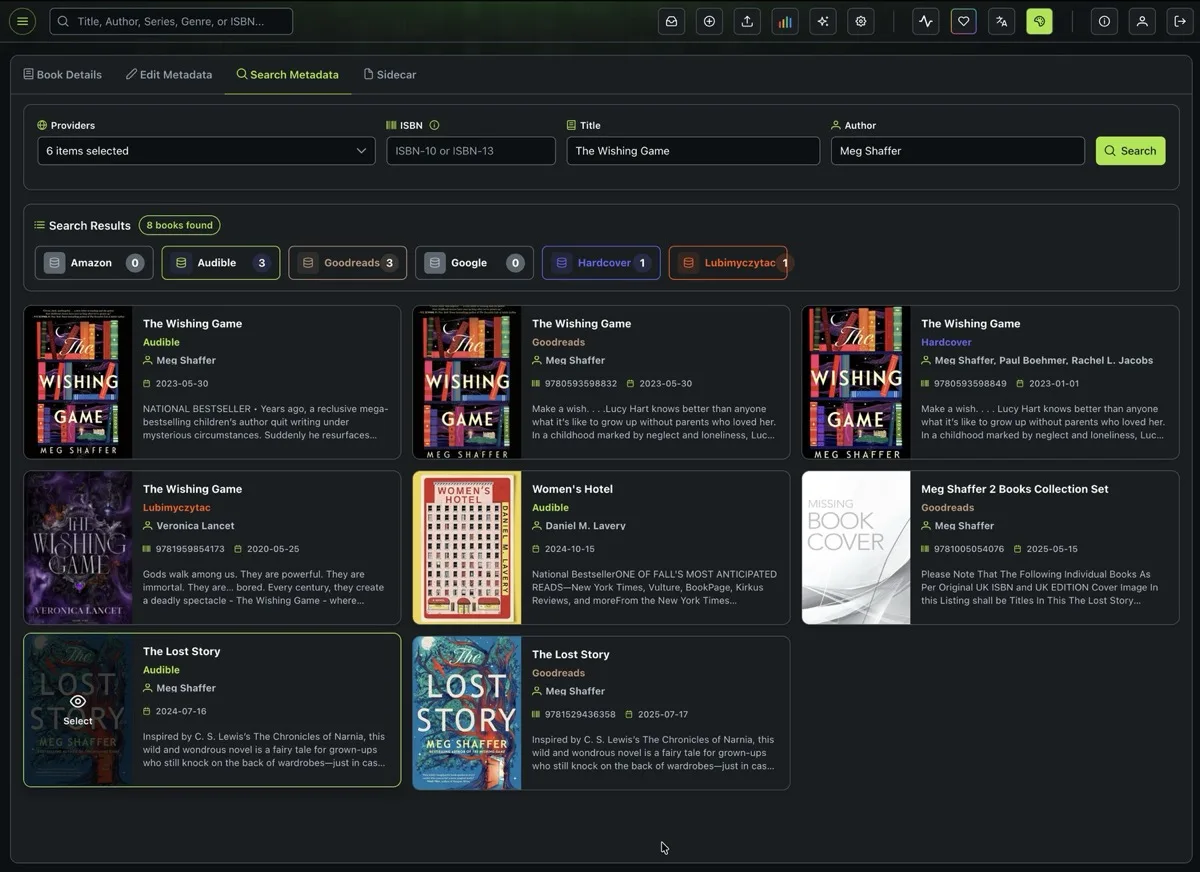1200x872 pixels.
Task: Focus the ISBN-10 or ISBN-13 input field
Action: [x=471, y=151]
